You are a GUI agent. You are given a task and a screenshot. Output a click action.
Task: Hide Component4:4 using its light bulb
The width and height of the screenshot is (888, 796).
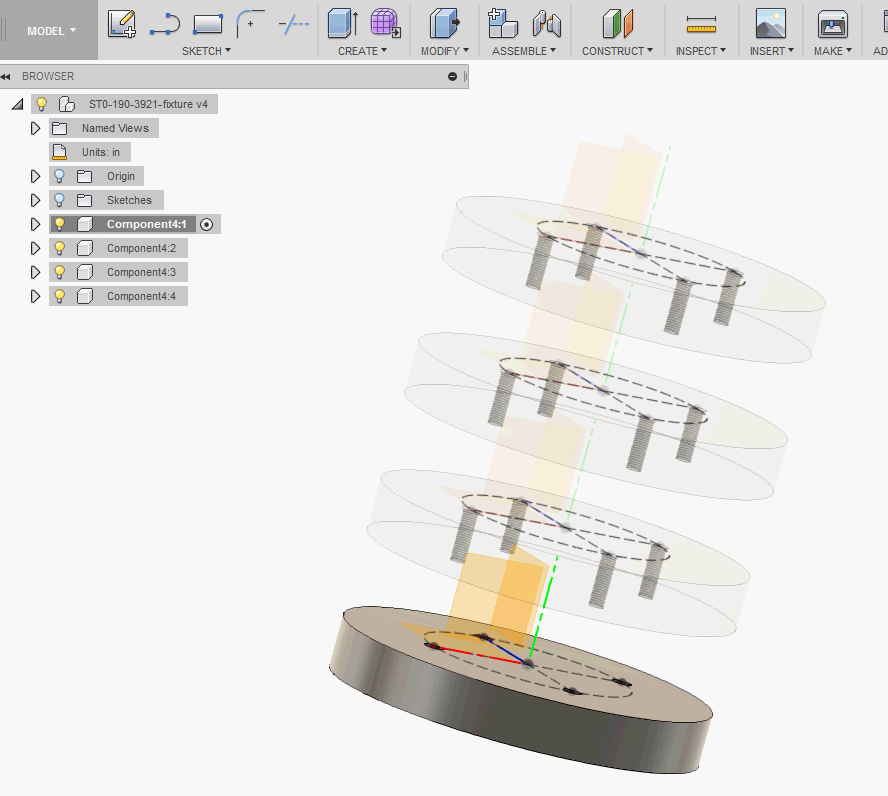coord(59,296)
